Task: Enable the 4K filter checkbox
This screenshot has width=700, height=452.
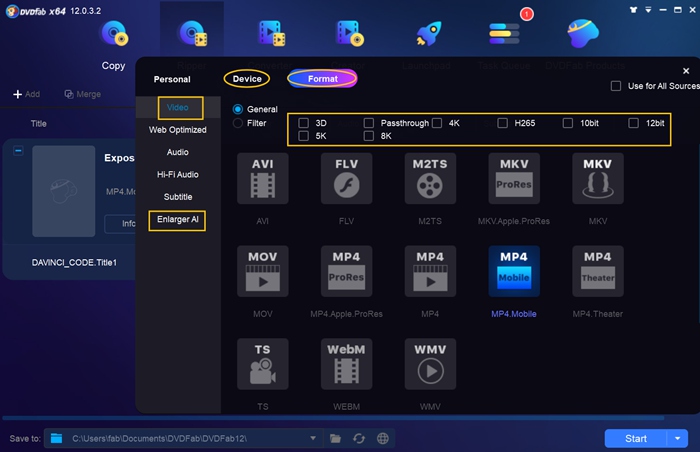Action: tap(437, 123)
